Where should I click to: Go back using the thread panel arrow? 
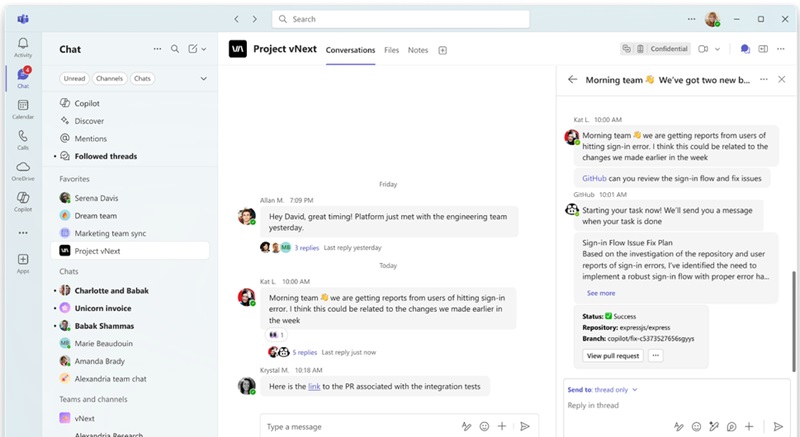(573, 79)
